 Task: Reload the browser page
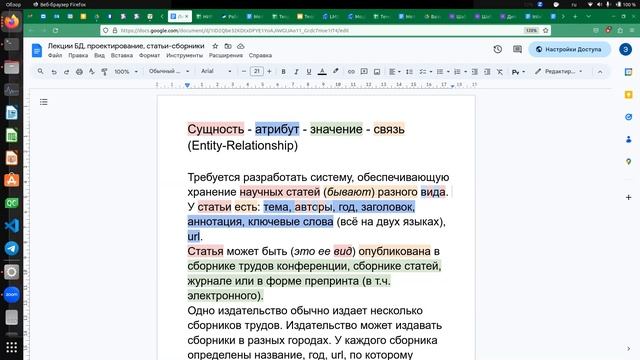point(56,30)
